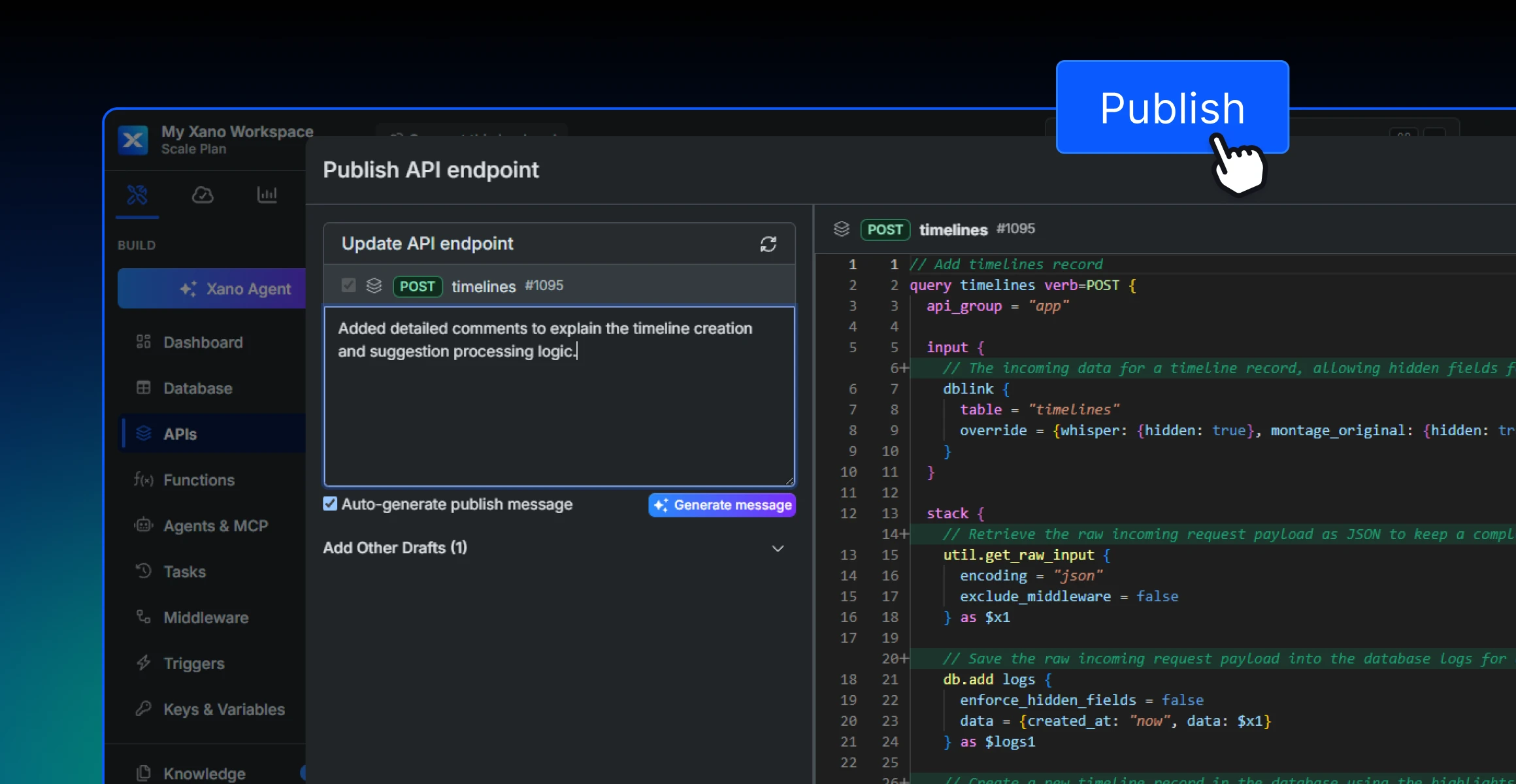Click the Agents & MCP robot icon

click(x=143, y=525)
